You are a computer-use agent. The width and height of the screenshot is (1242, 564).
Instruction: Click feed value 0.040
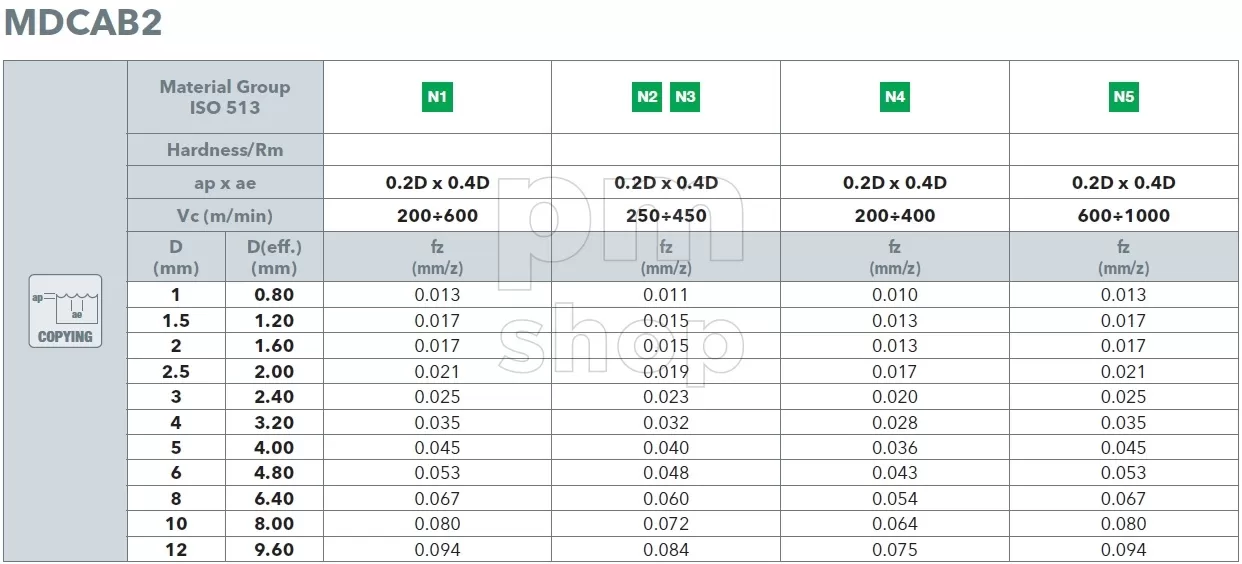click(666, 448)
